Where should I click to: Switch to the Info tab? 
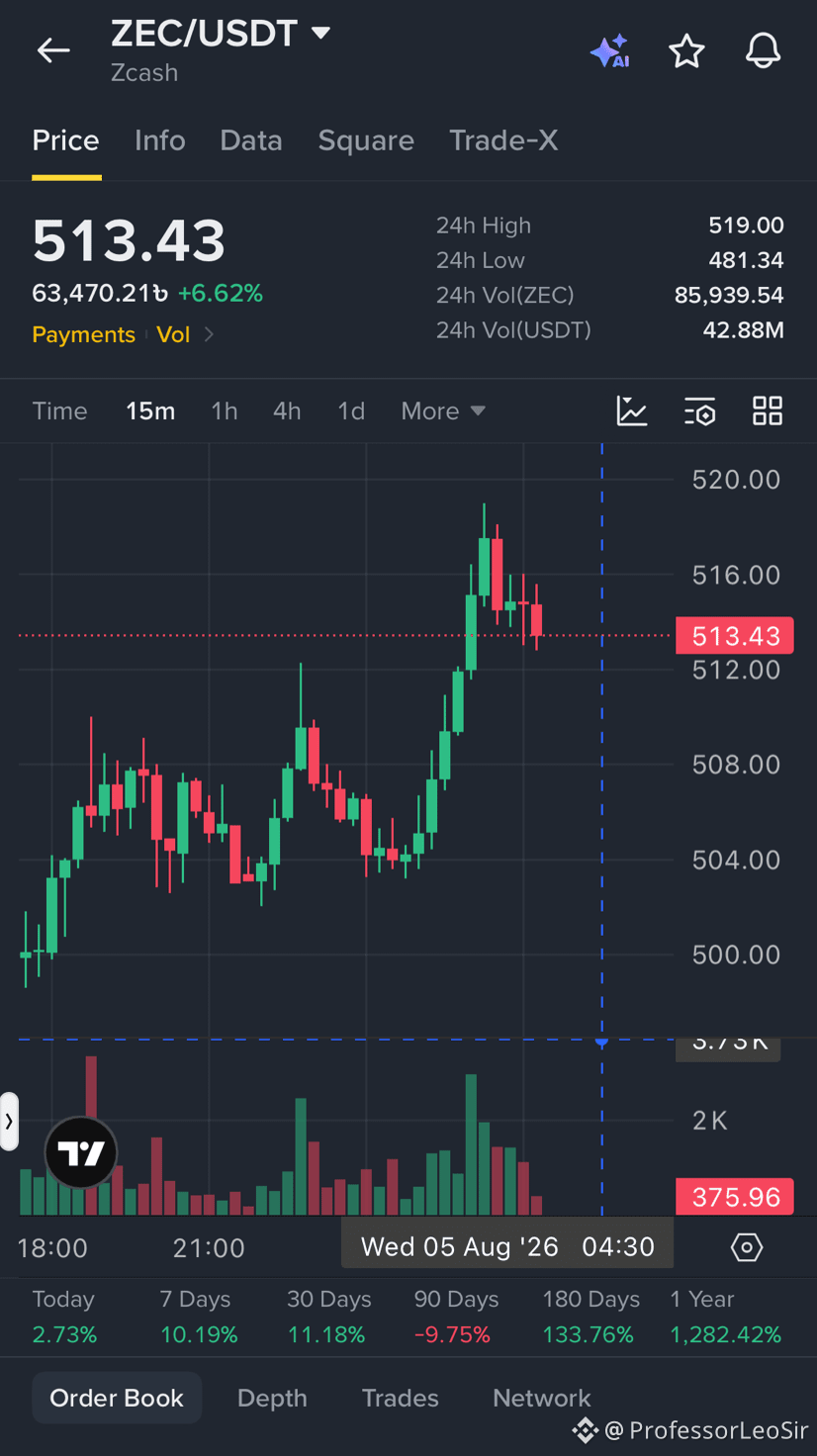[x=159, y=140]
